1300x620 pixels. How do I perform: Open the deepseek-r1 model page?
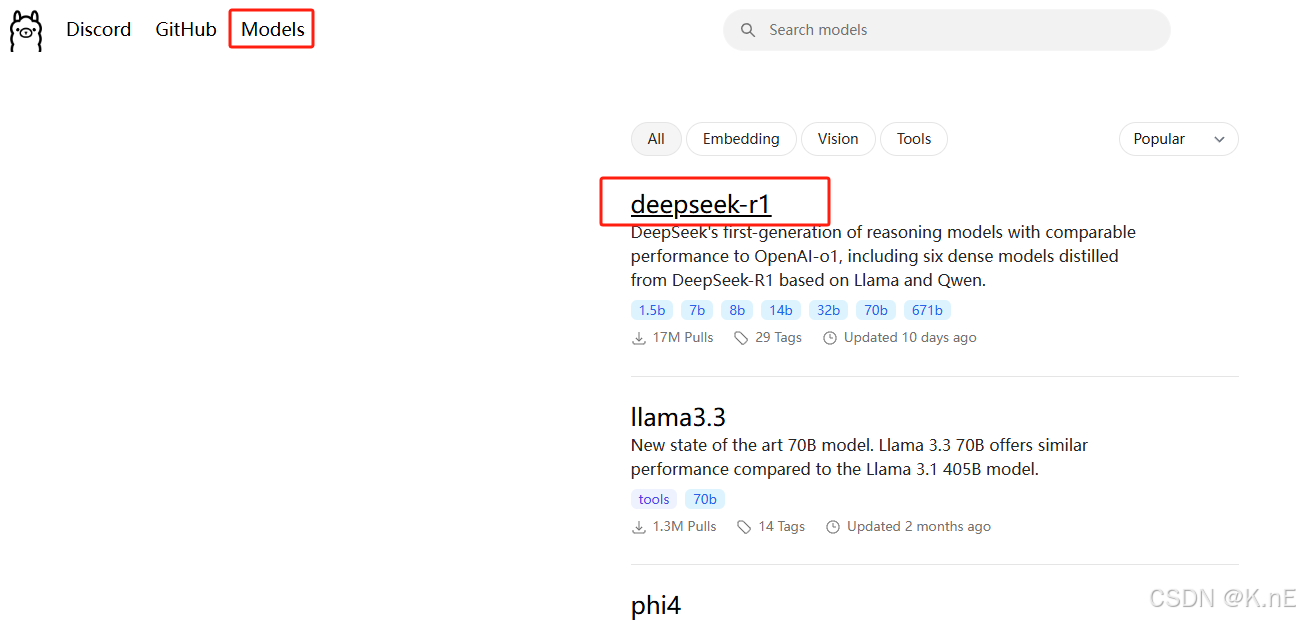pyautogui.click(x=701, y=204)
